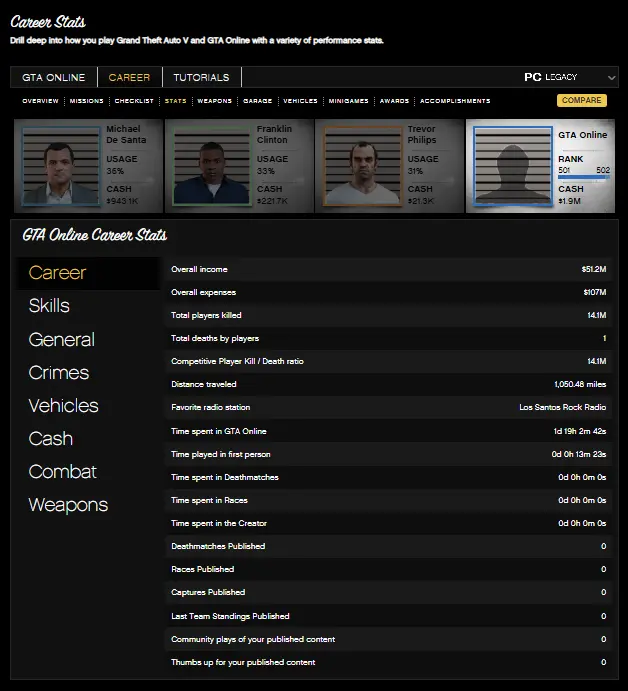
Task: Click the GTA Online Career Stats heading
Action: [x=95, y=235]
